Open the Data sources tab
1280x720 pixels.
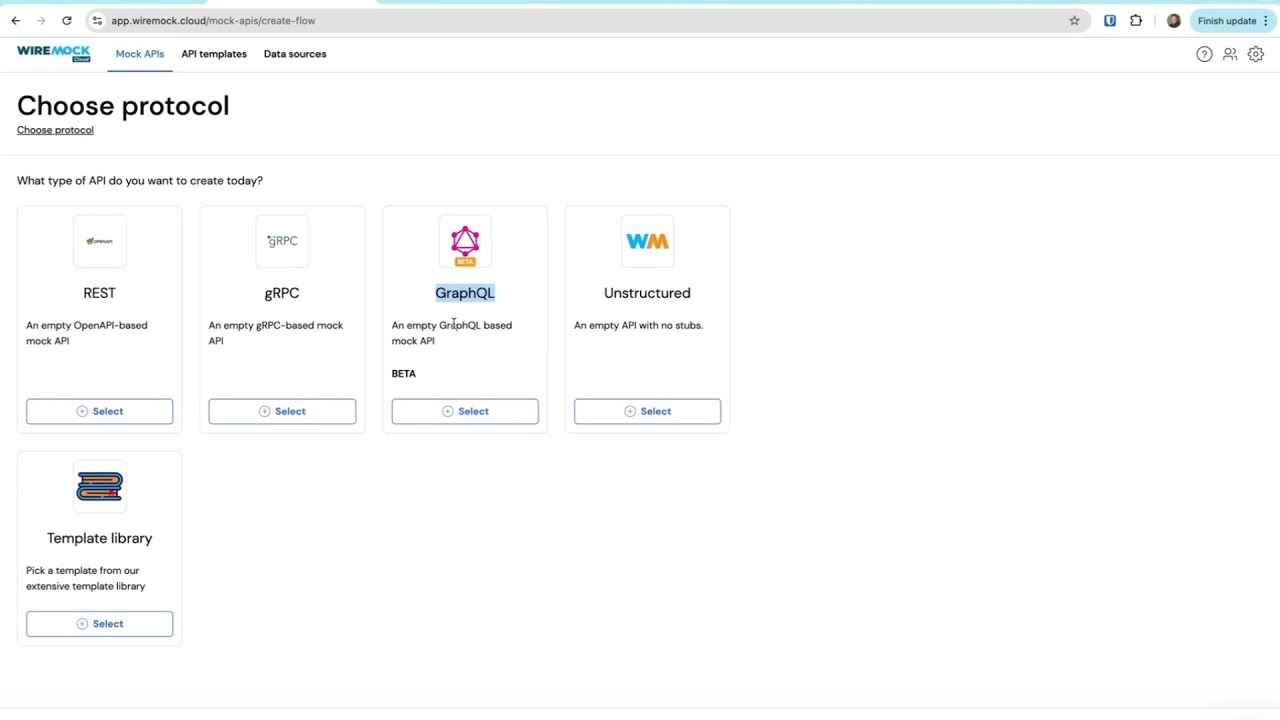point(295,54)
